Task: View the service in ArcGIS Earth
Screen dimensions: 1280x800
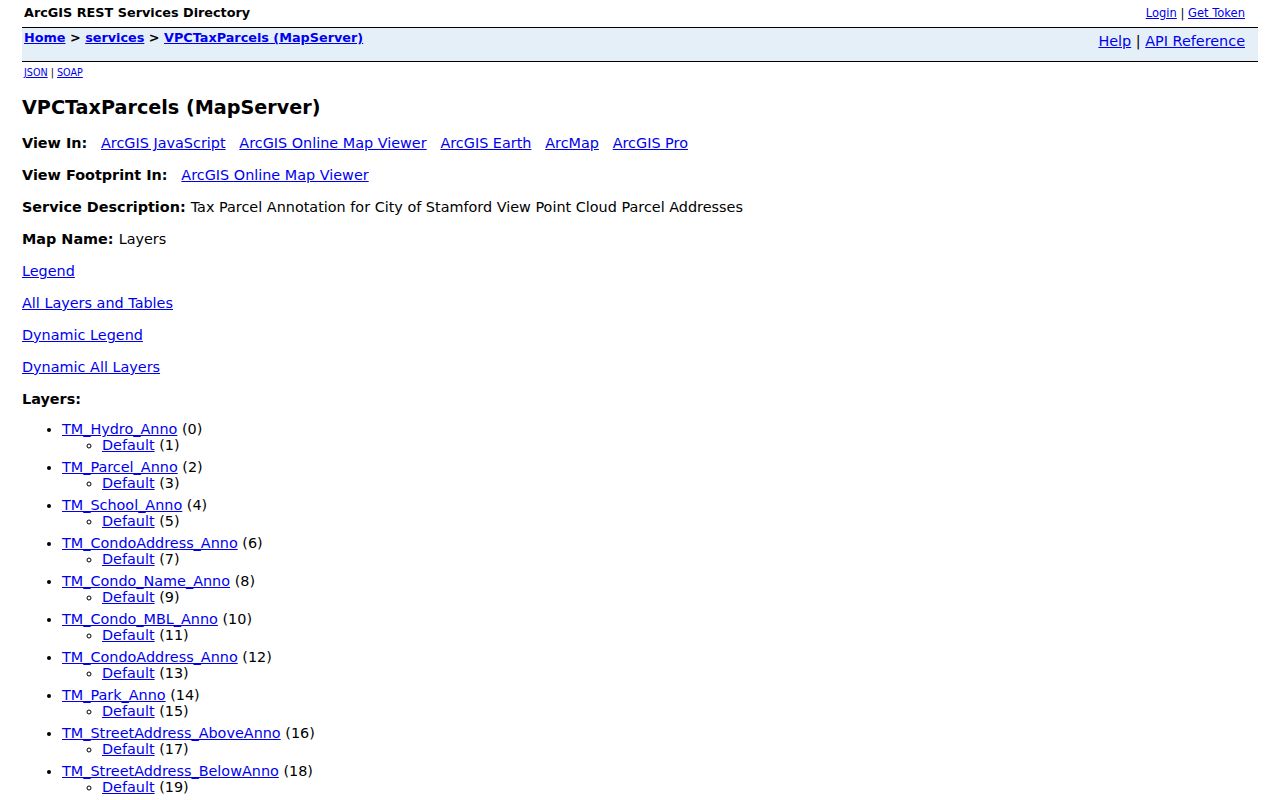Action: point(486,143)
